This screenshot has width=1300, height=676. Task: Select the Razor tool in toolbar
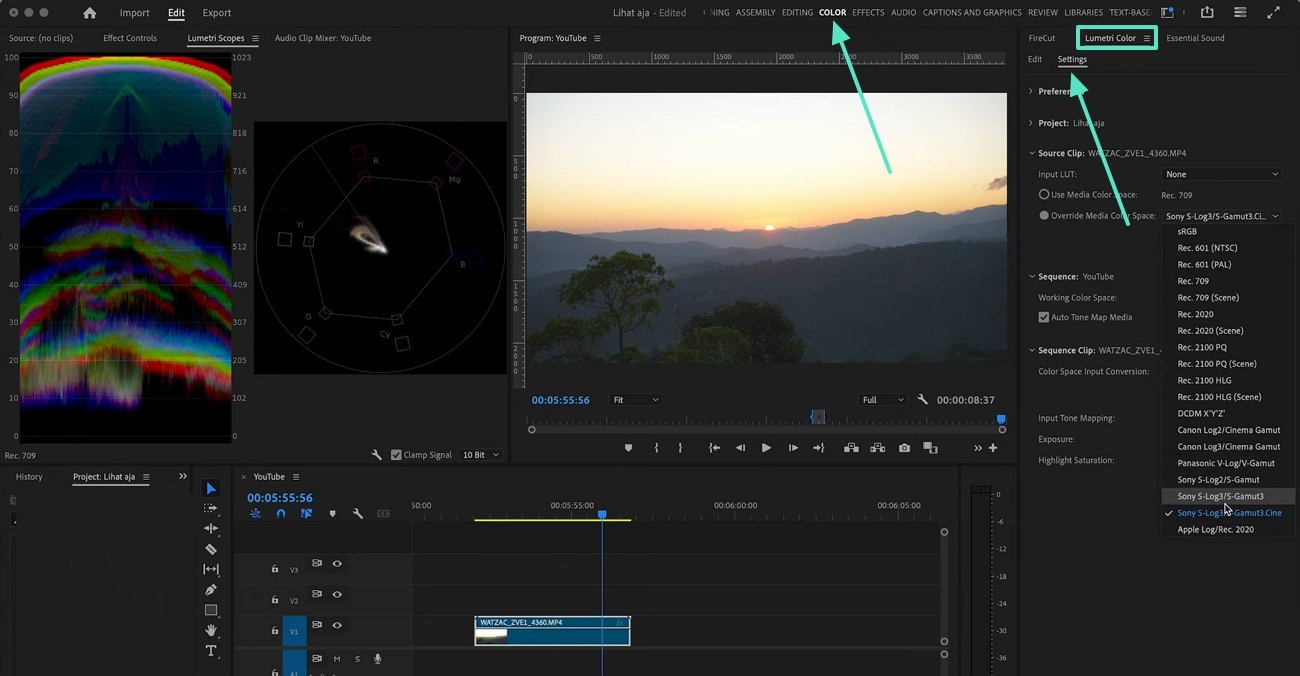click(211, 549)
